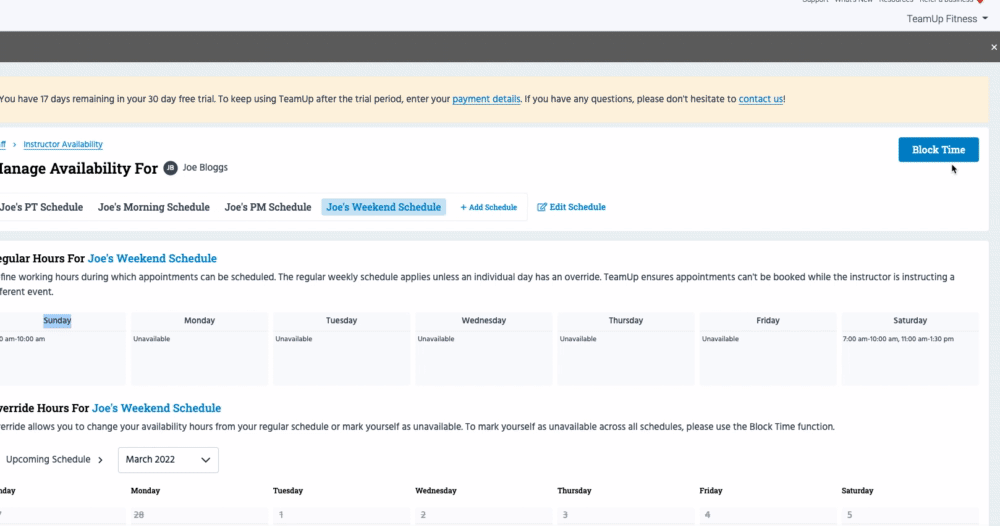Open the payment details link

click(486, 99)
